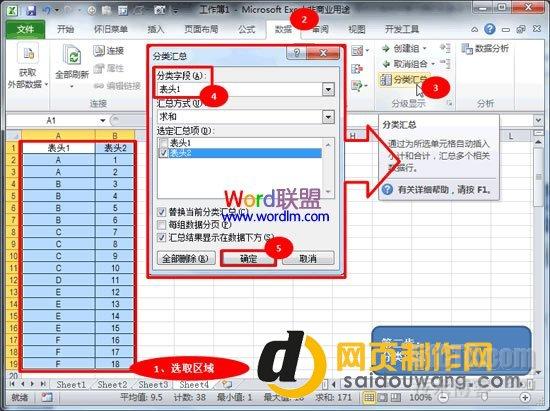Select the Sheet1 tab

(x=71, y=385)
